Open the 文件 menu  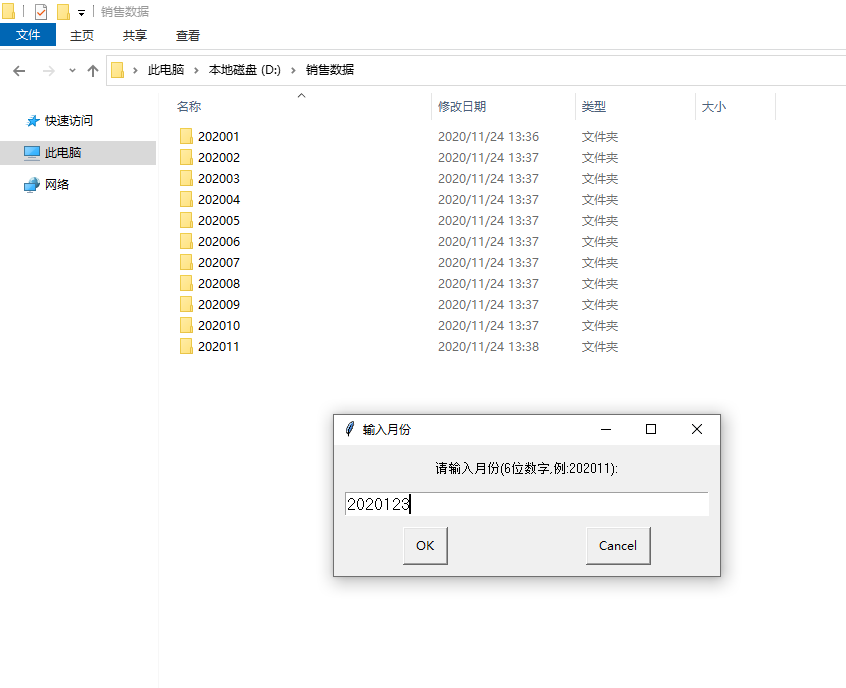pos(27,33)
